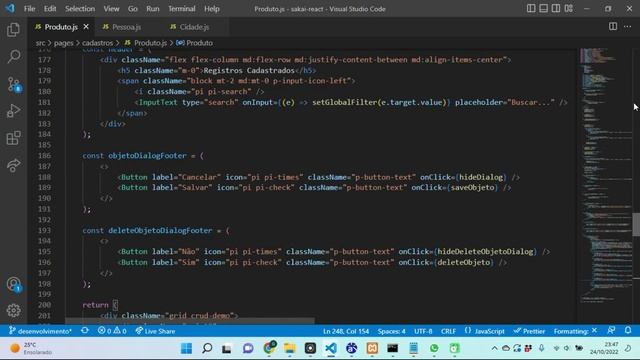Image resolution: width=640 pixels, height=360 pixels.
Task: Click the minimap code overview
Action: [x=605, y=176]
